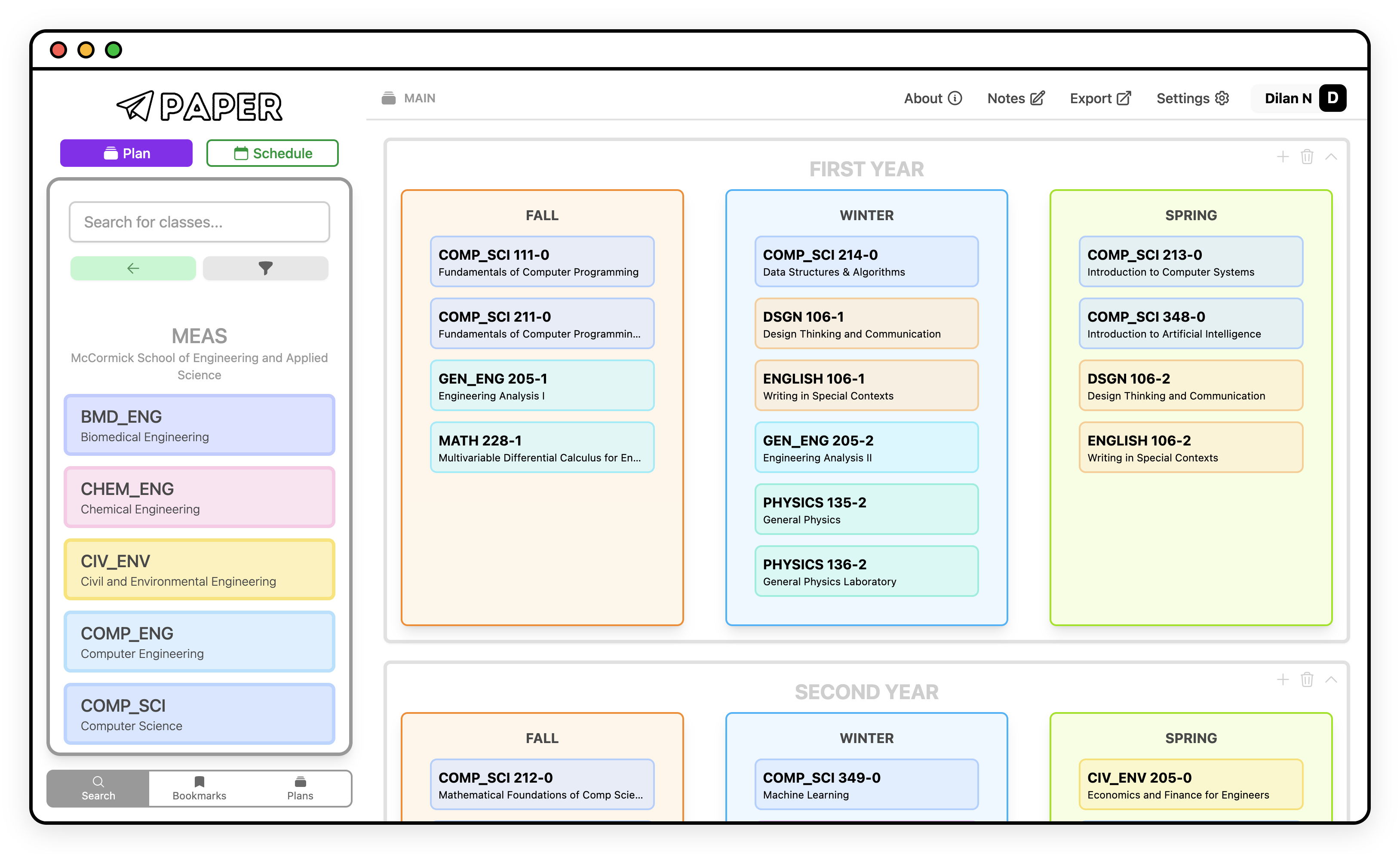This screenshot has width=1400, height=854.
Task: Open the CIV_ENV subject card
Action: coord(200,569)
